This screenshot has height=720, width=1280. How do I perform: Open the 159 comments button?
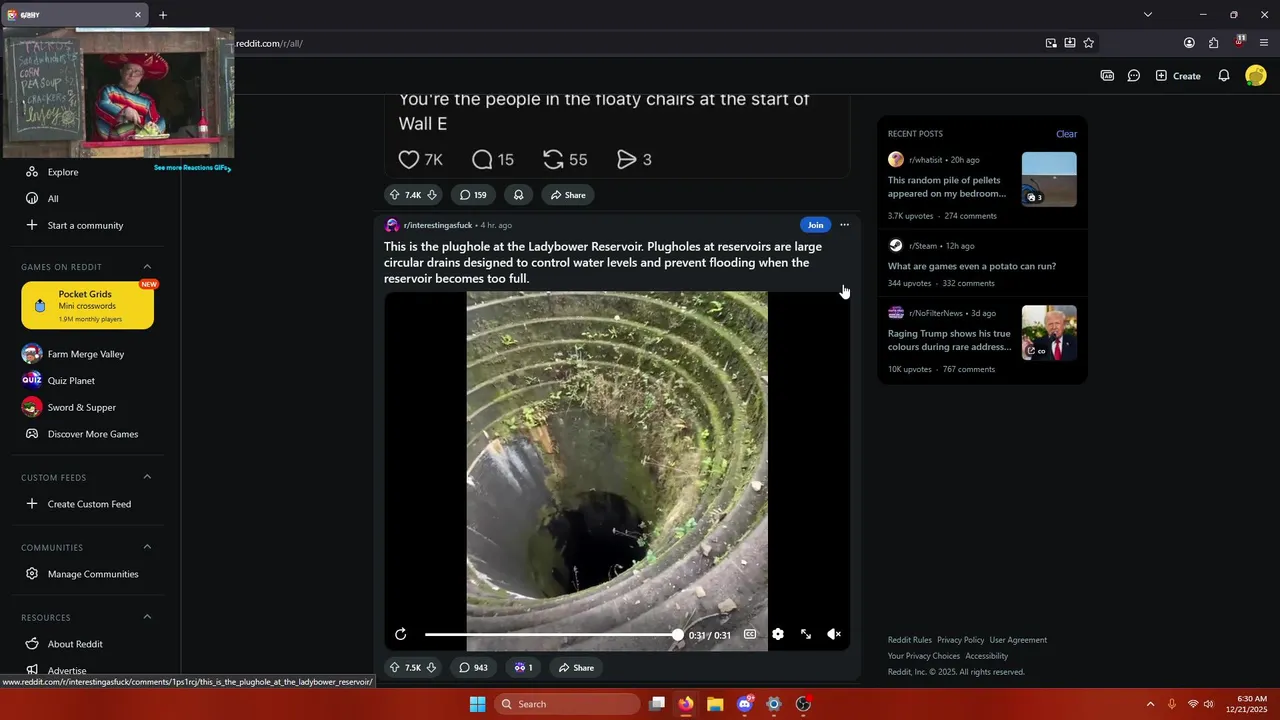473,195
